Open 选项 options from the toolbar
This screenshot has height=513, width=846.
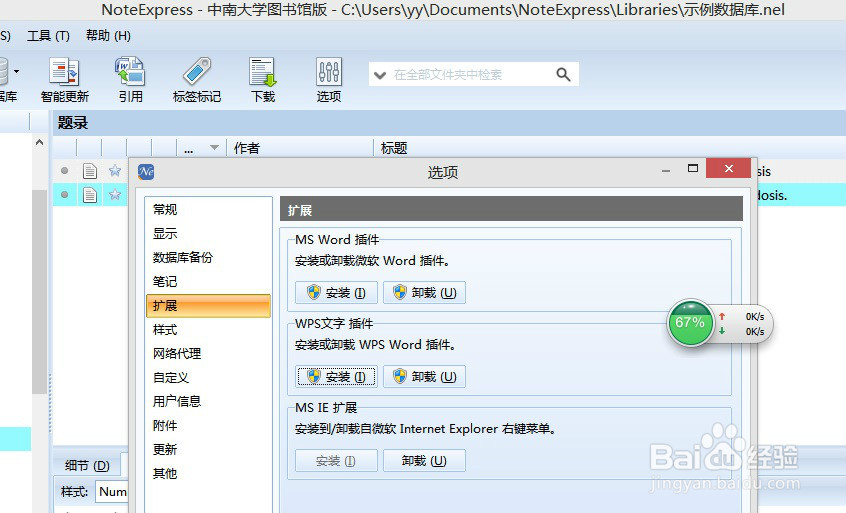(329, 80)
